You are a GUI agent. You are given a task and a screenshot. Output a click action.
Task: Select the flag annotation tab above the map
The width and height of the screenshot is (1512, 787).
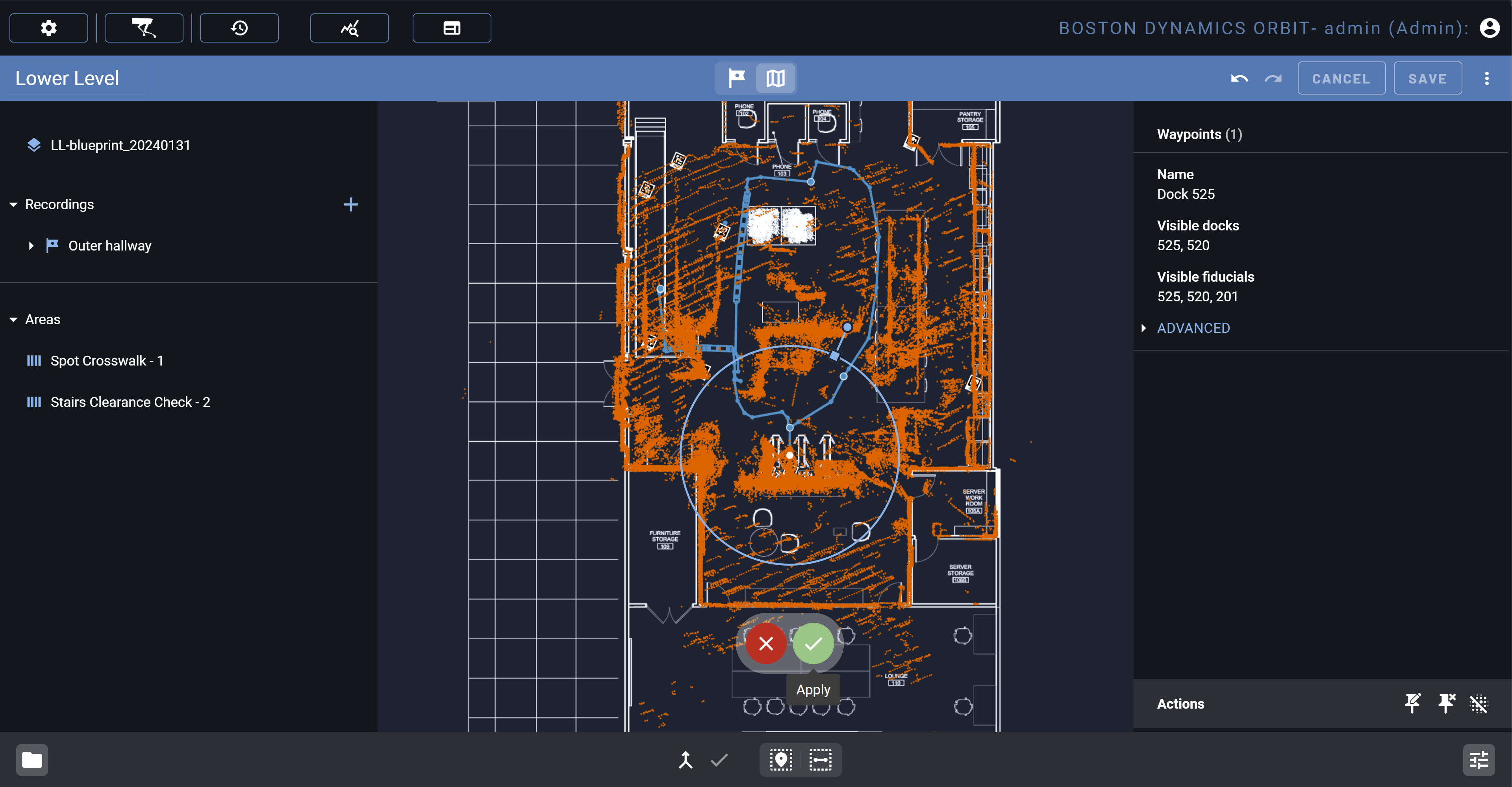click(x=736, y=78)
